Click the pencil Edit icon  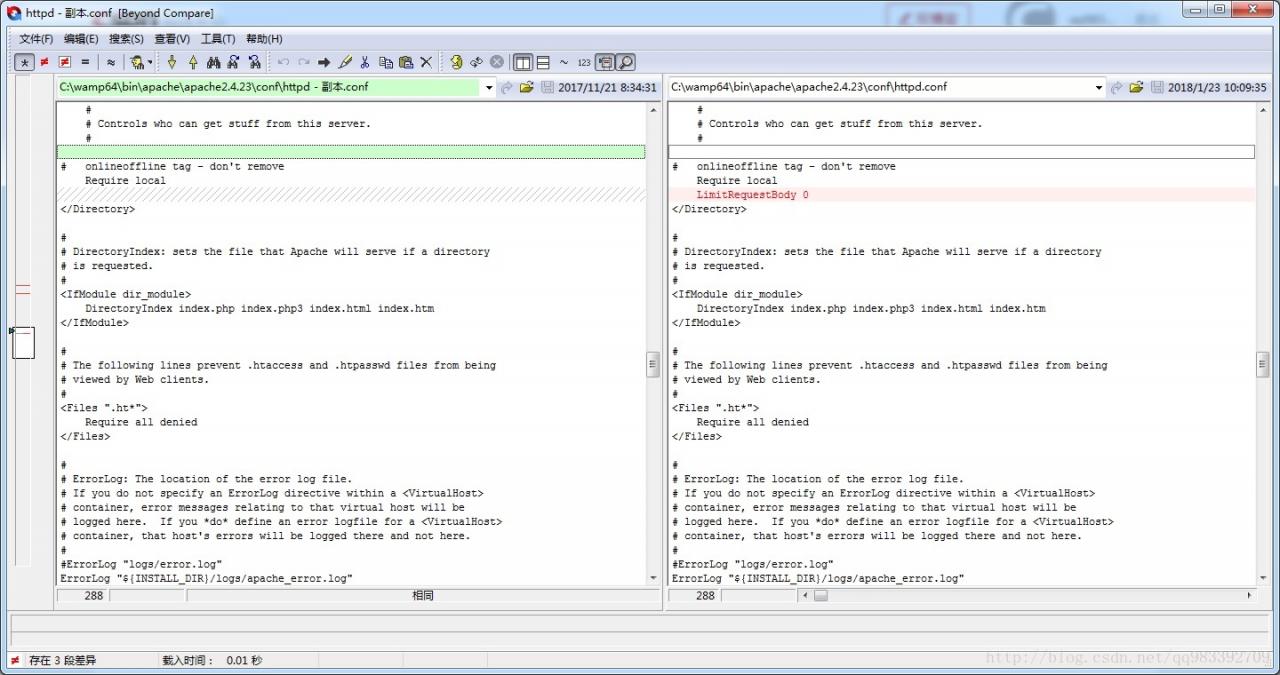point(345,62)
